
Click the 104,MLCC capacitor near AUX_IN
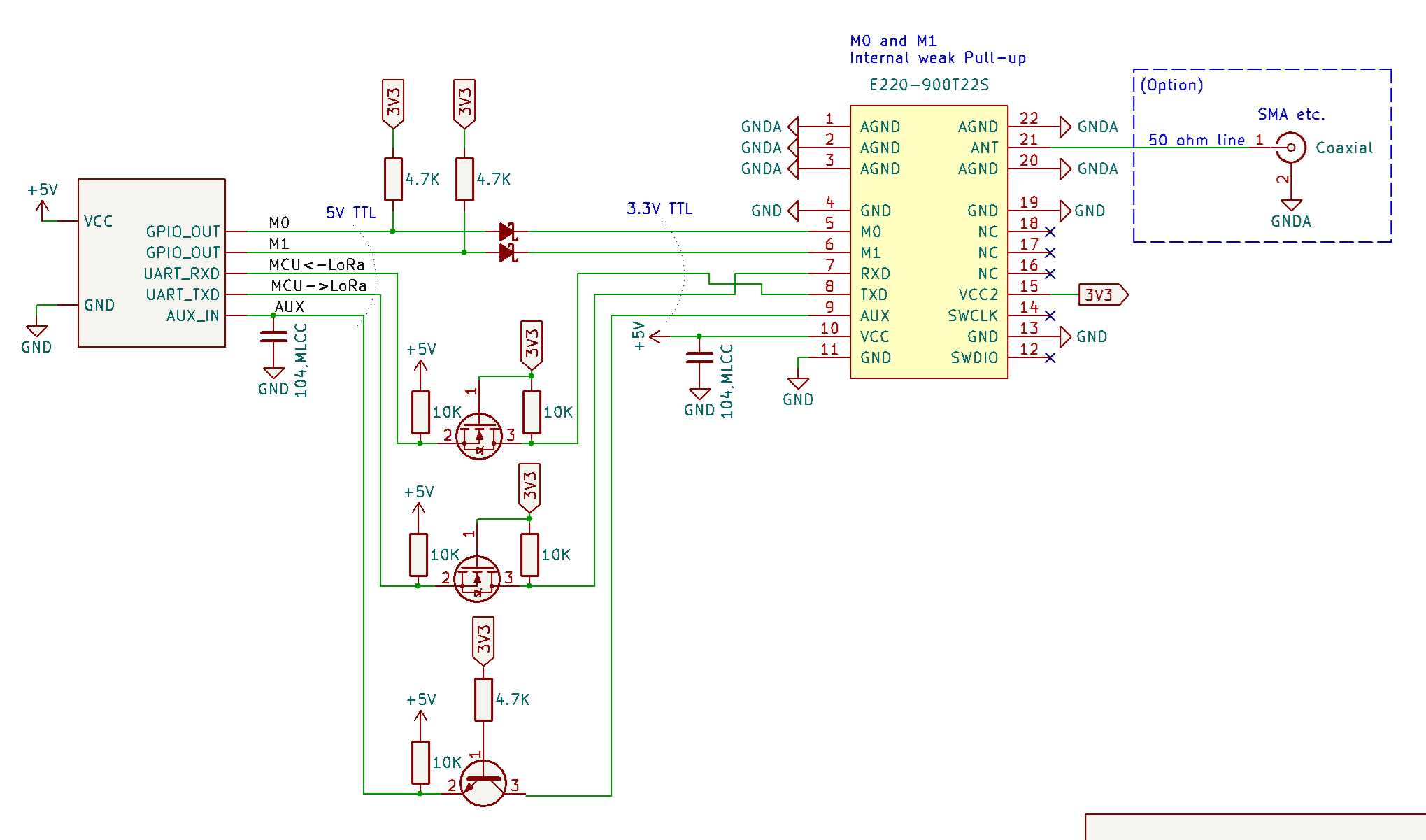point(273,336)
